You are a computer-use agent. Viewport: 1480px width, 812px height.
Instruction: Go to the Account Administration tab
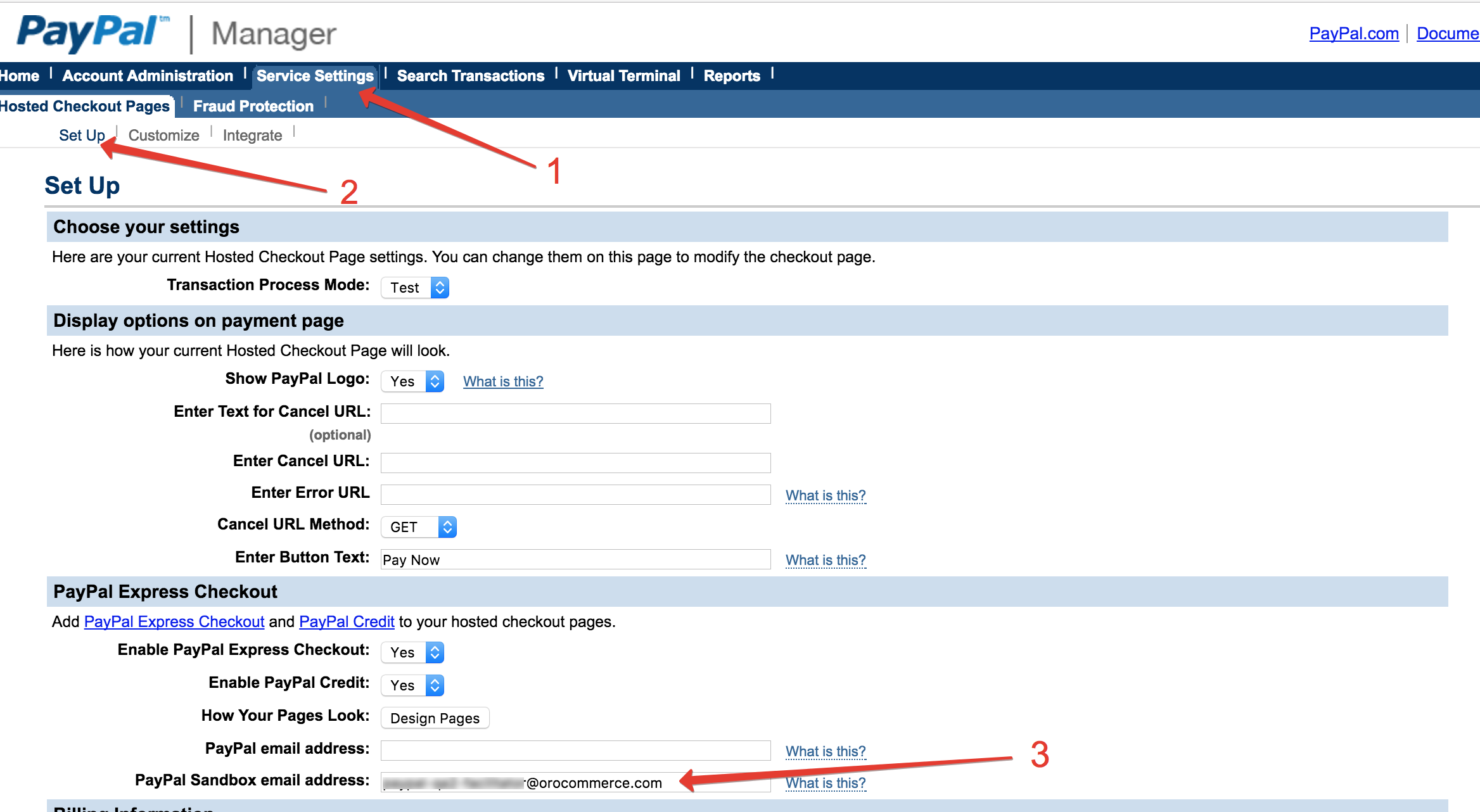[148, 76]
